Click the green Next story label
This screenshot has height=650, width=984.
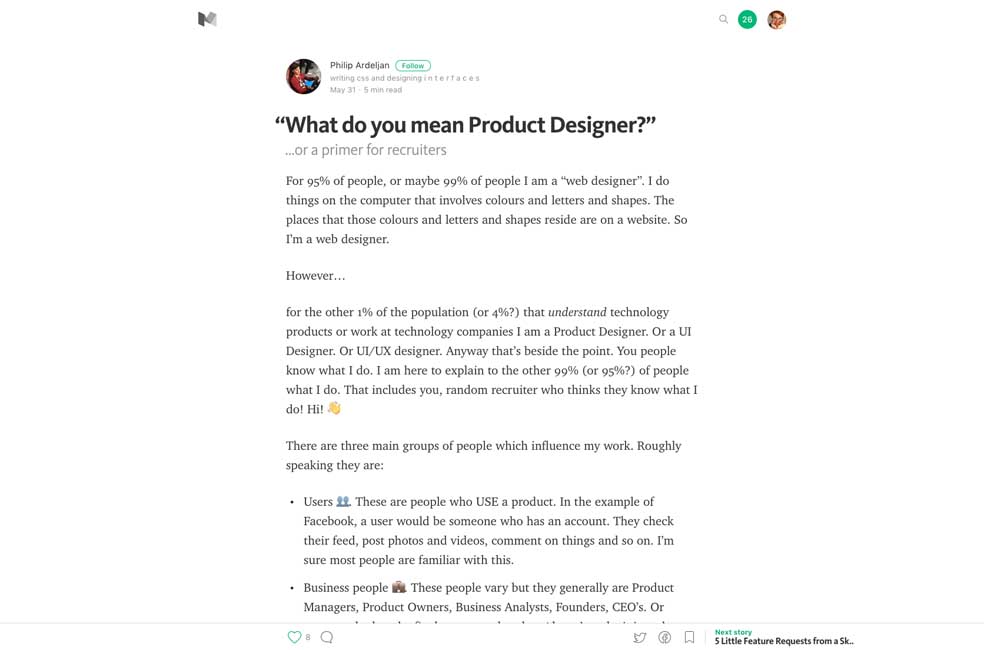coord(733,632)
